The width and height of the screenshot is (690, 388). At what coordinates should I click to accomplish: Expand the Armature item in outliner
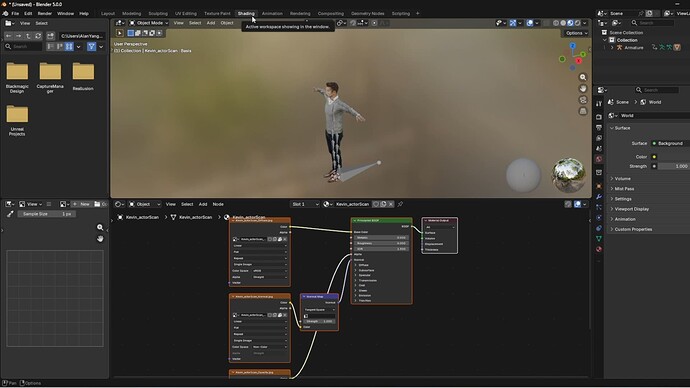[x=612, y=48]
